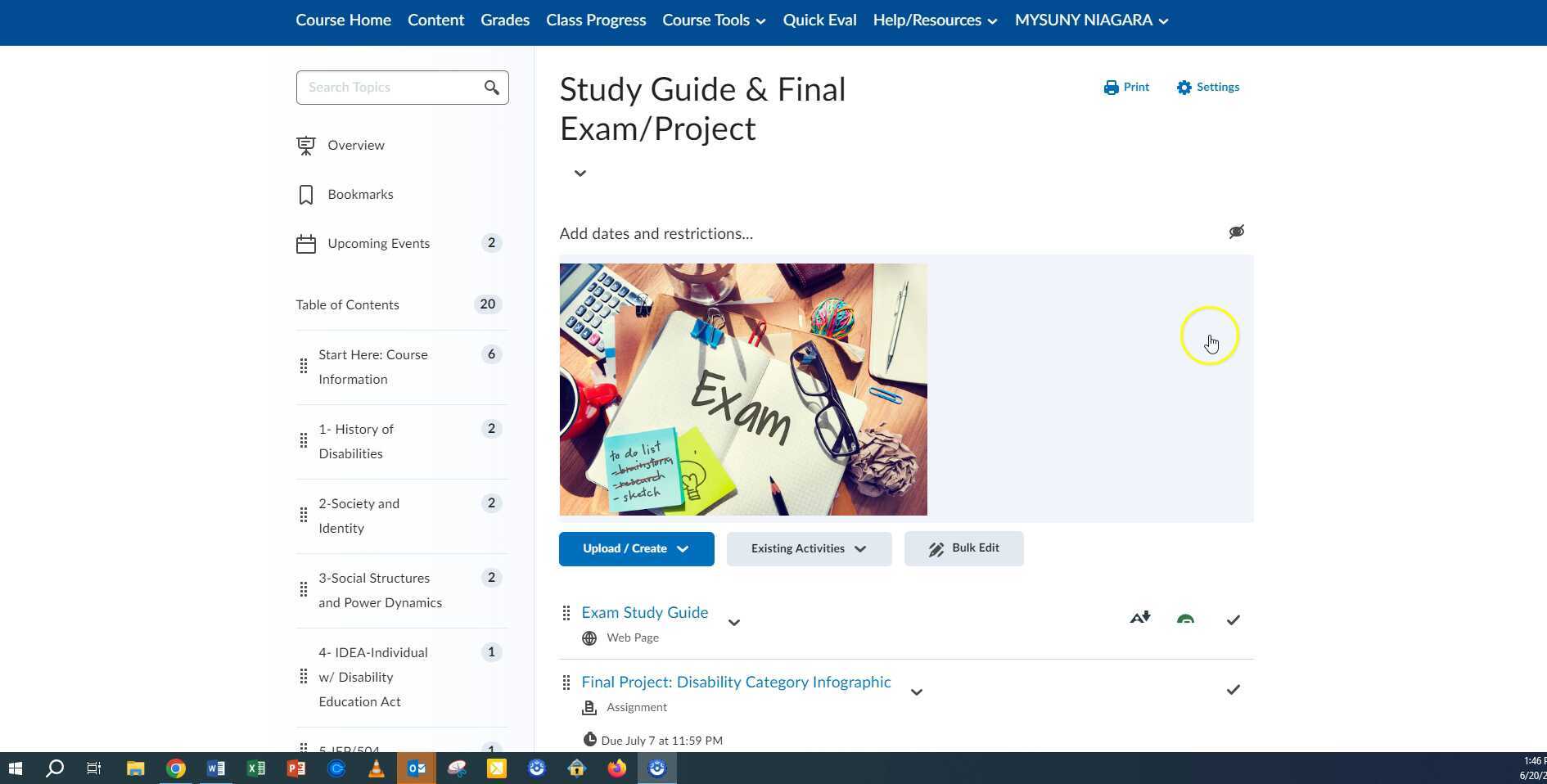
Task: Open the Exam Study Guide web page link
Action: click(x=644, y=612)
